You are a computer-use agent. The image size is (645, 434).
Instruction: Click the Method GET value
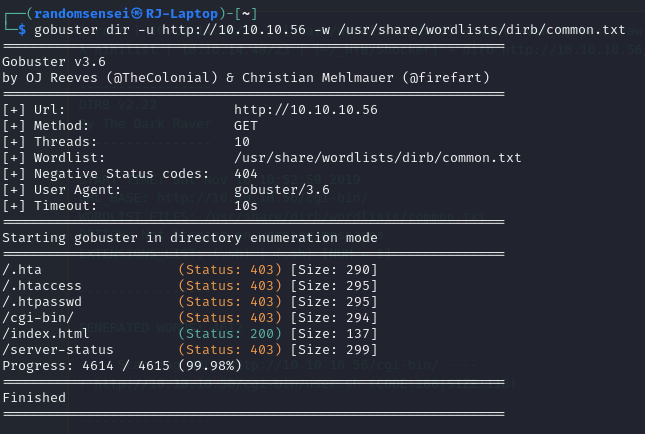click(246, 126)
